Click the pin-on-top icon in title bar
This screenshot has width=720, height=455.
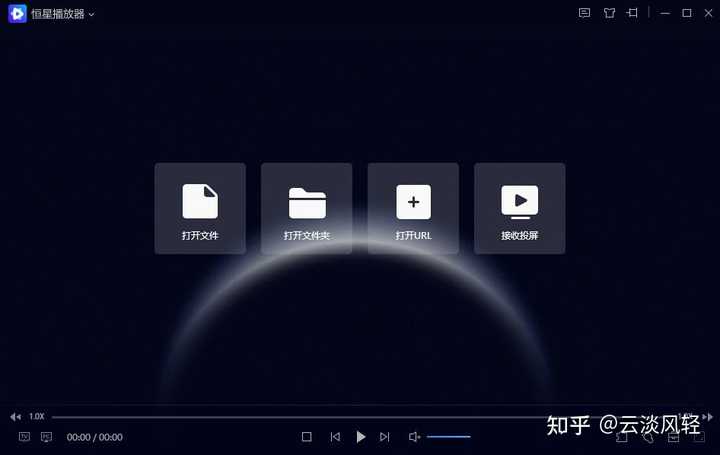pyautogui.click(x=633, y=13)
